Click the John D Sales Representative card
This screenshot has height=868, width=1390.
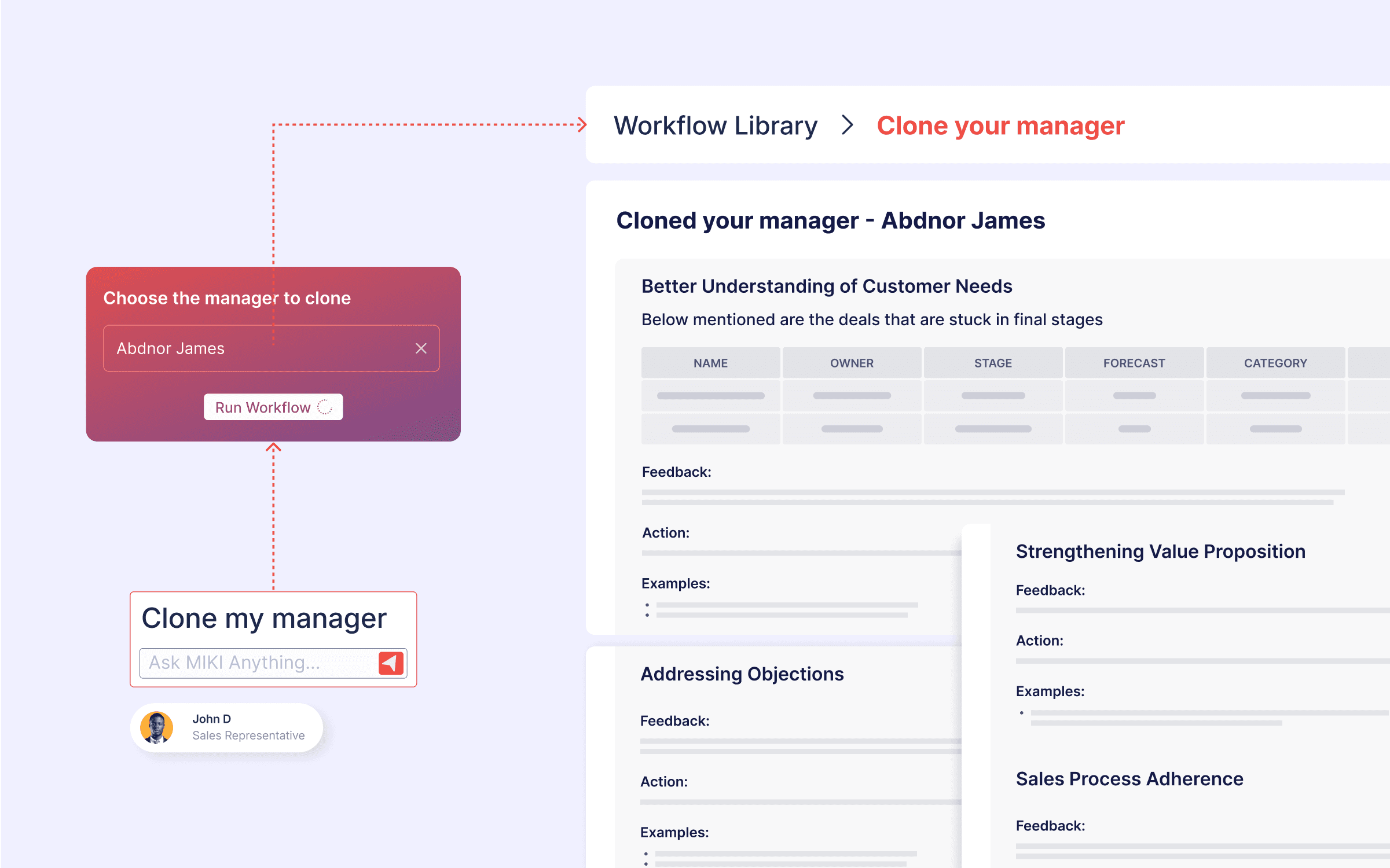[248, 727]
